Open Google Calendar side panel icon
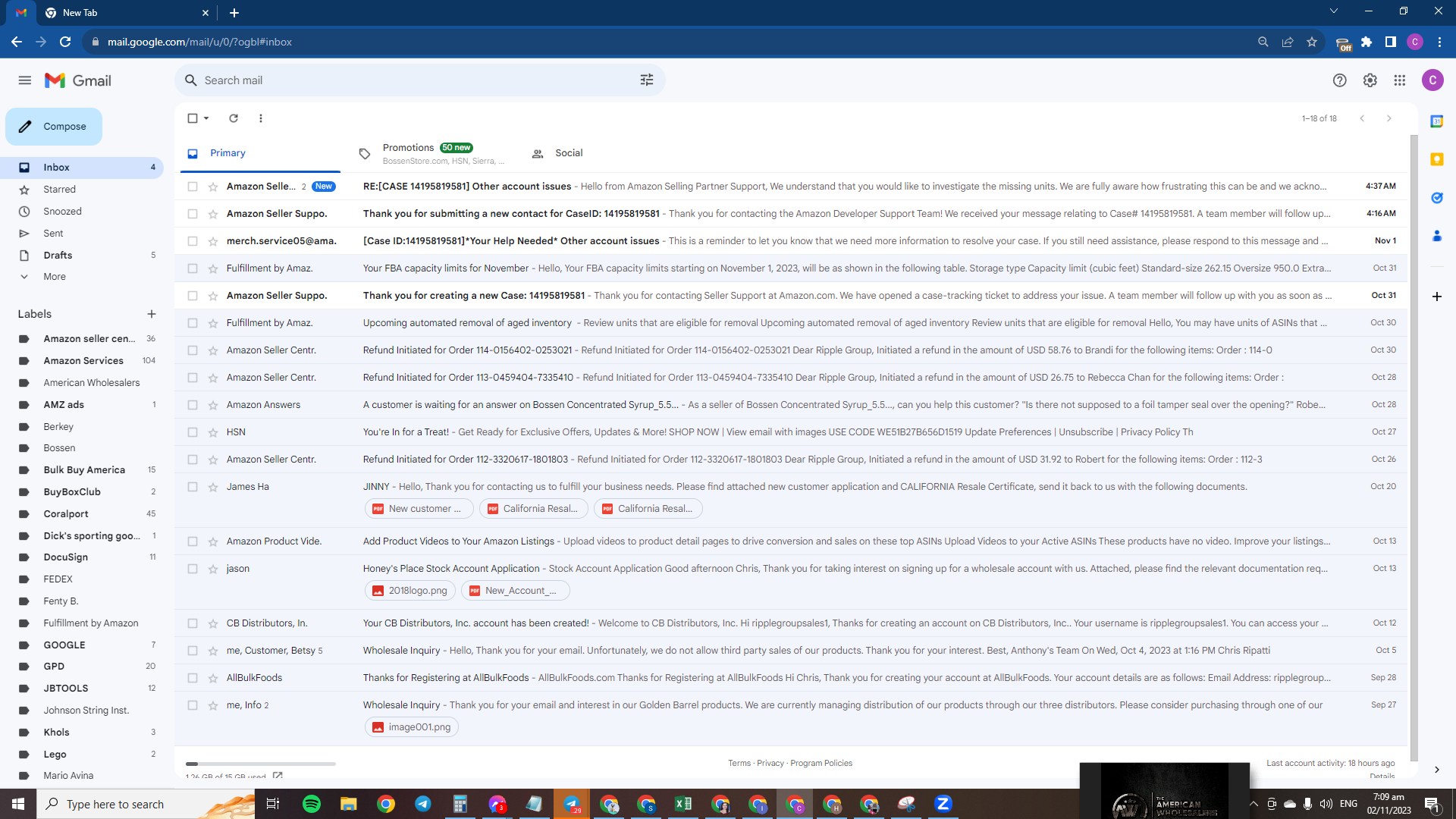1456x819 pixels. click(x=1437, y=121)
